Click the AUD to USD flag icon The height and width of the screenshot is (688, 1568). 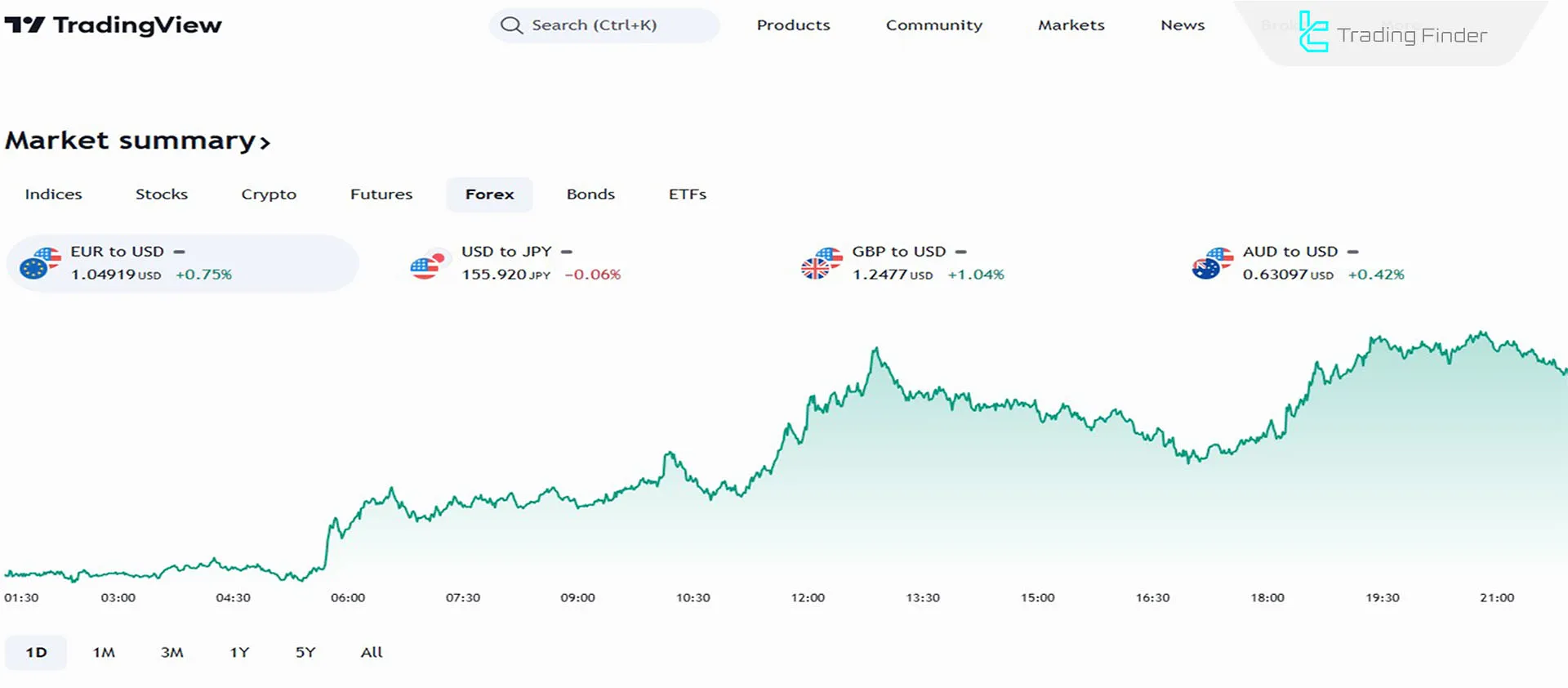(x=1212, y=263)
